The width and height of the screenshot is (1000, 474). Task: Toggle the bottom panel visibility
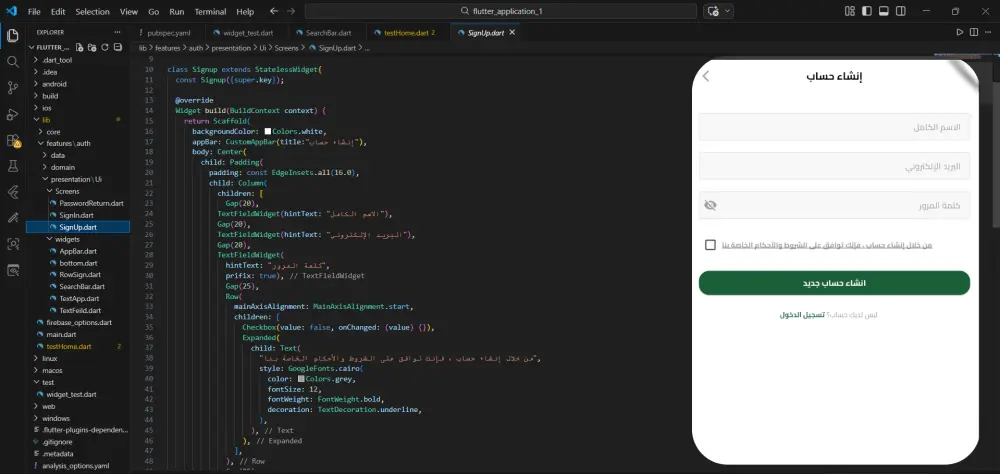click(x=884, y=11)
